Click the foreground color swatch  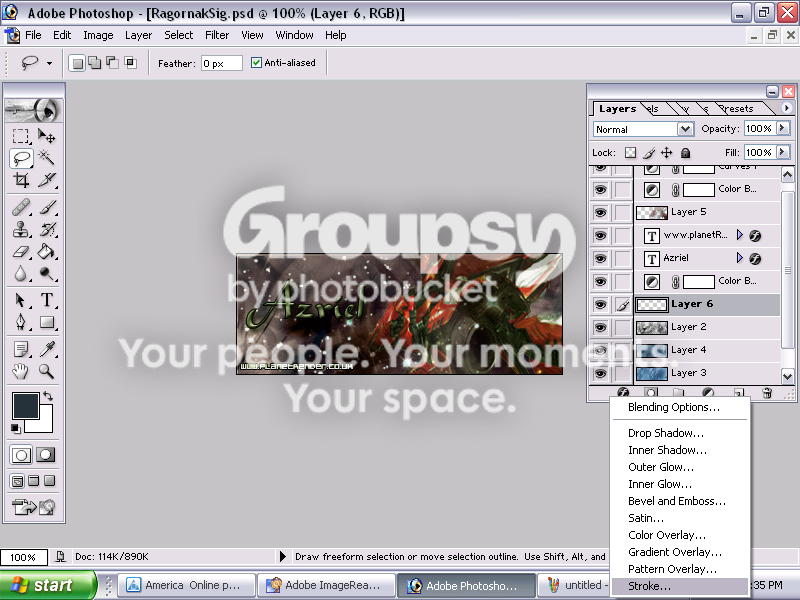[x=26, y=406]
